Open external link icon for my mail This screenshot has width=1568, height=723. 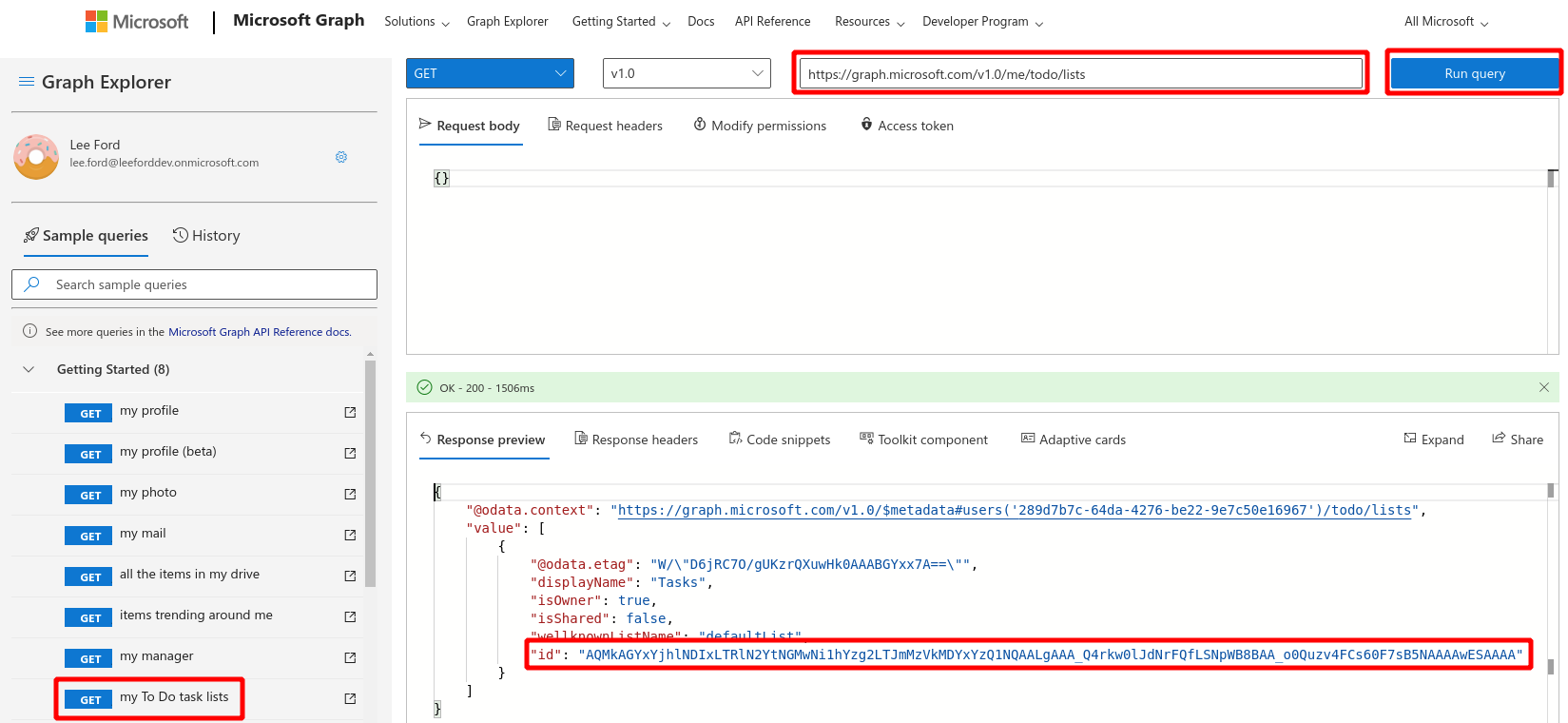(350, 535)
